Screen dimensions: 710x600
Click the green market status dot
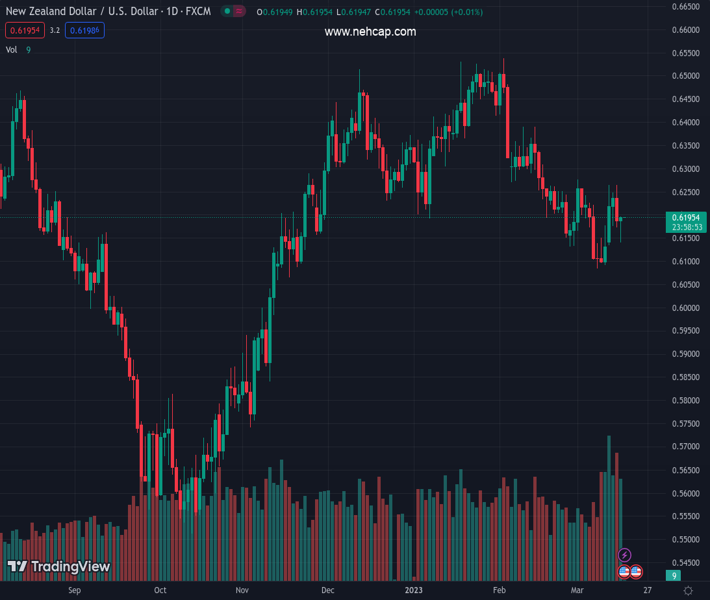click(x=228, y=12)
